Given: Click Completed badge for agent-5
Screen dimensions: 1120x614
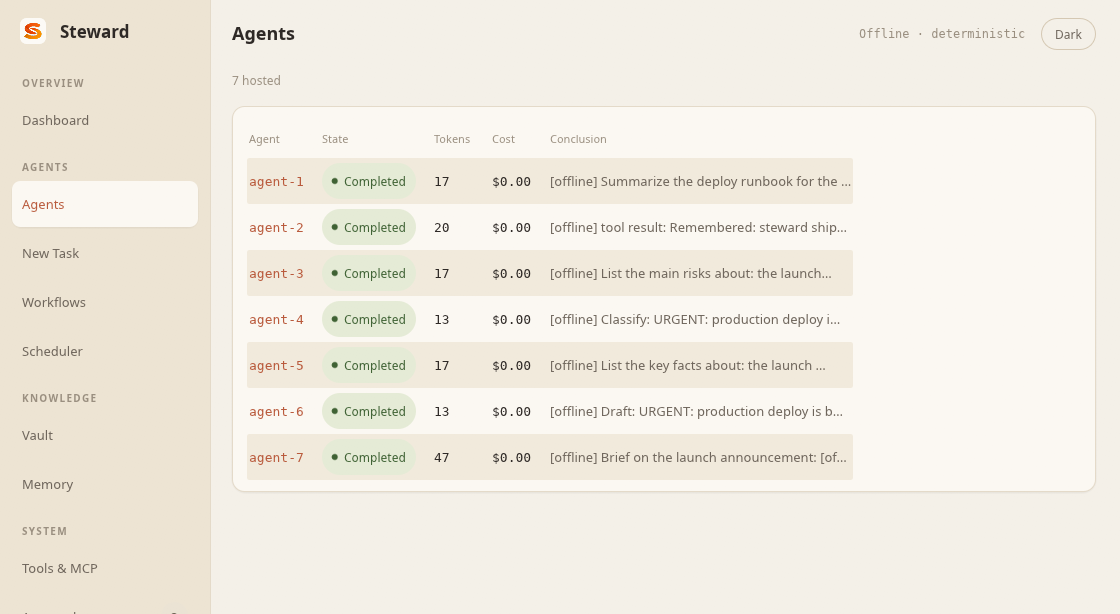Looking at the screenshot, I should click(369, 366).
